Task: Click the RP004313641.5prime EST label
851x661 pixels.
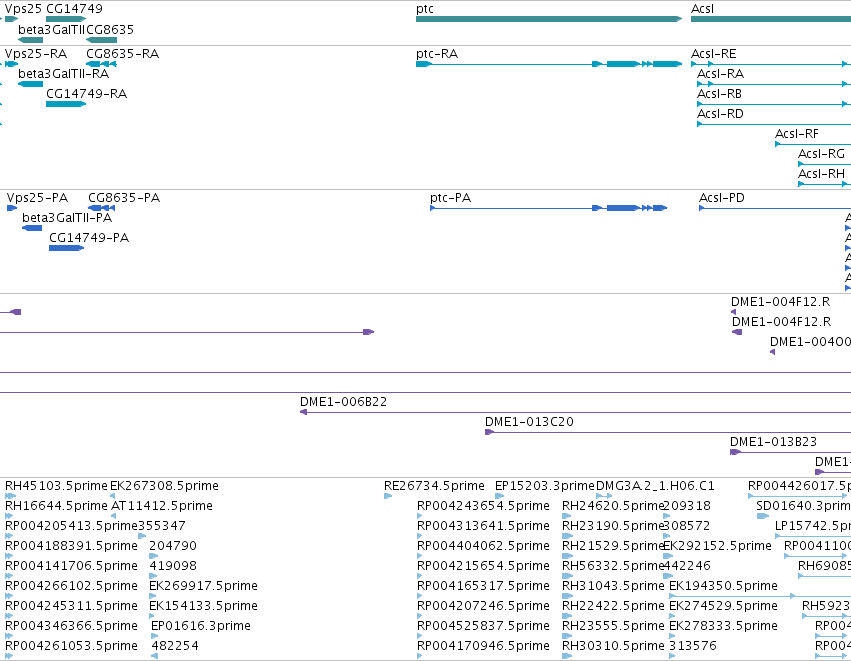Action: 484,526
